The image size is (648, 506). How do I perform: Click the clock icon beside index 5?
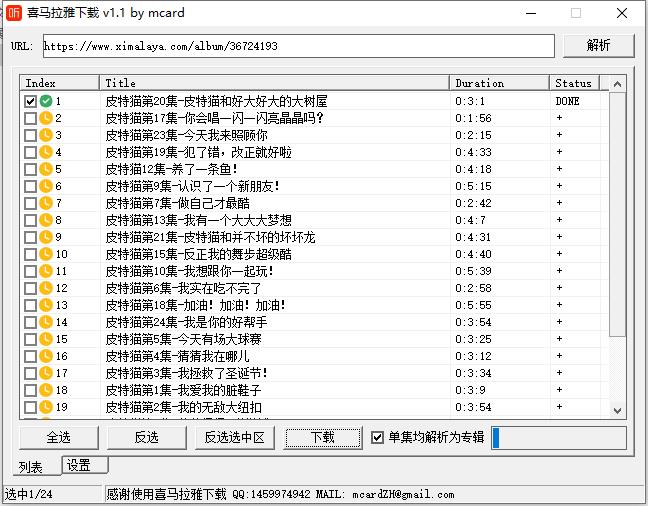[x=46, y=169]
